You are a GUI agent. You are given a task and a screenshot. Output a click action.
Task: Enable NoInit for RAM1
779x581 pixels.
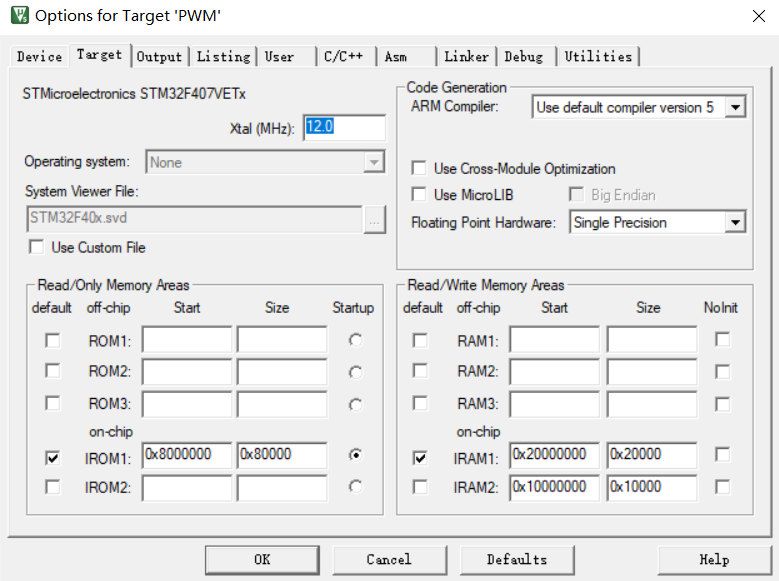[x=722, y=340]
